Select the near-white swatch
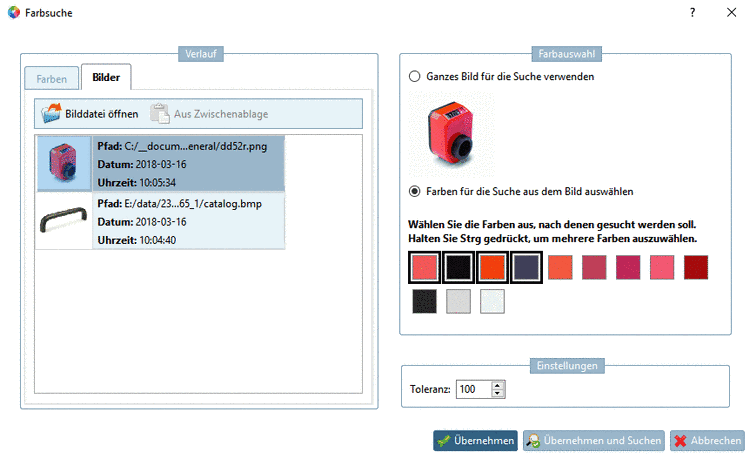Viewport: 750px width, 459px height. [492, 301]
